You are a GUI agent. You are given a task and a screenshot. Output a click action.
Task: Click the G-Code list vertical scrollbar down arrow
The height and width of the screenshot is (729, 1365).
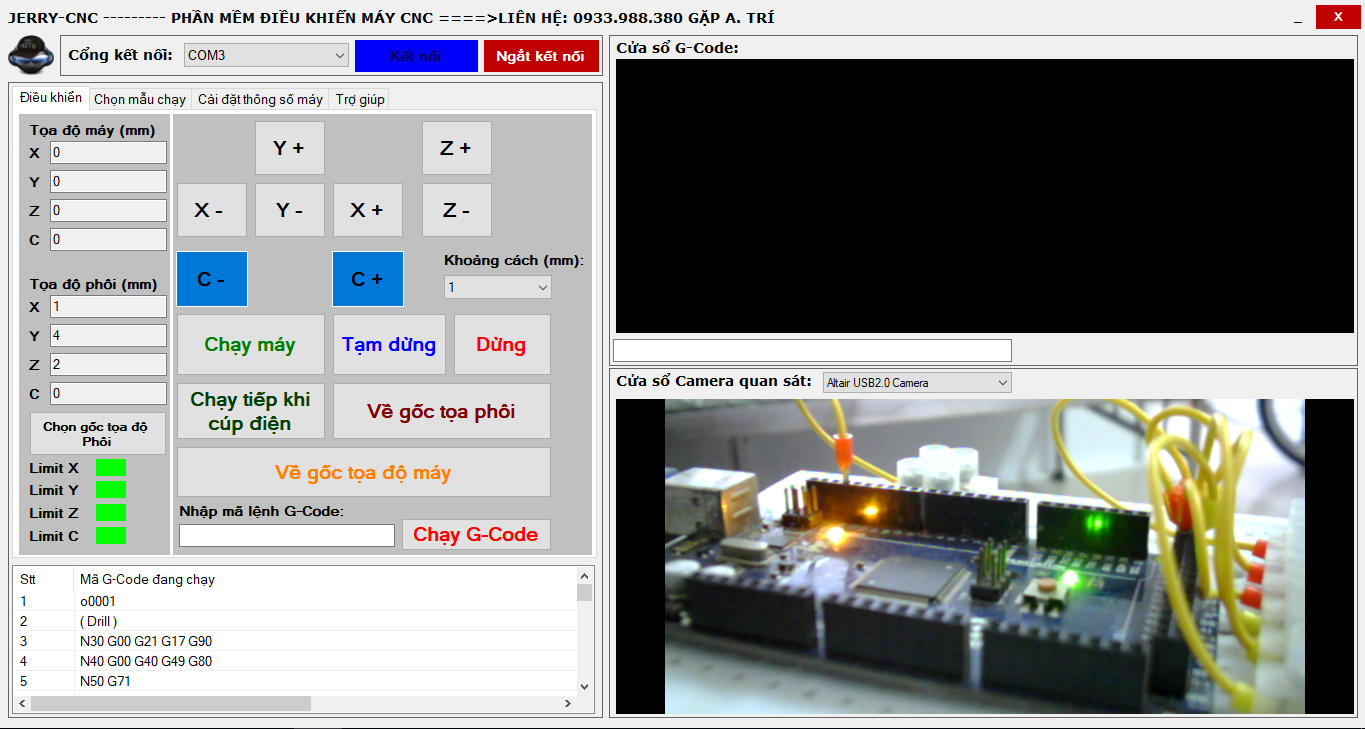point(585,686)
